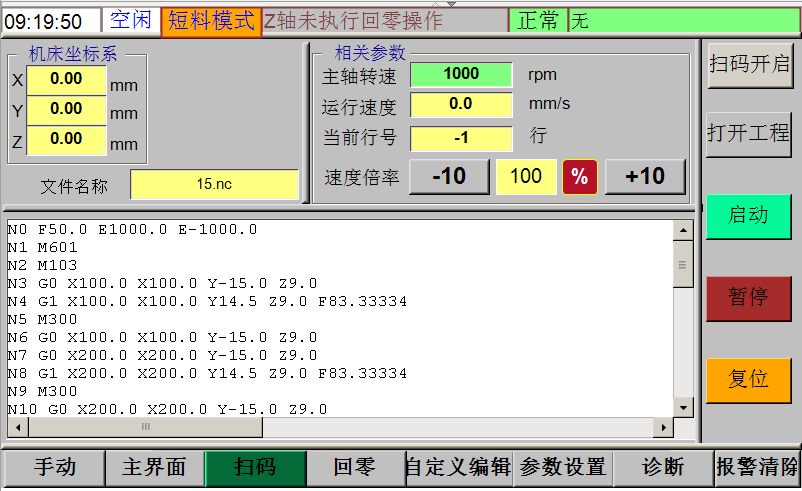Open project with 打开工程 button
The height and width of the screenshot is (491, 802).
tap(749, 133)
